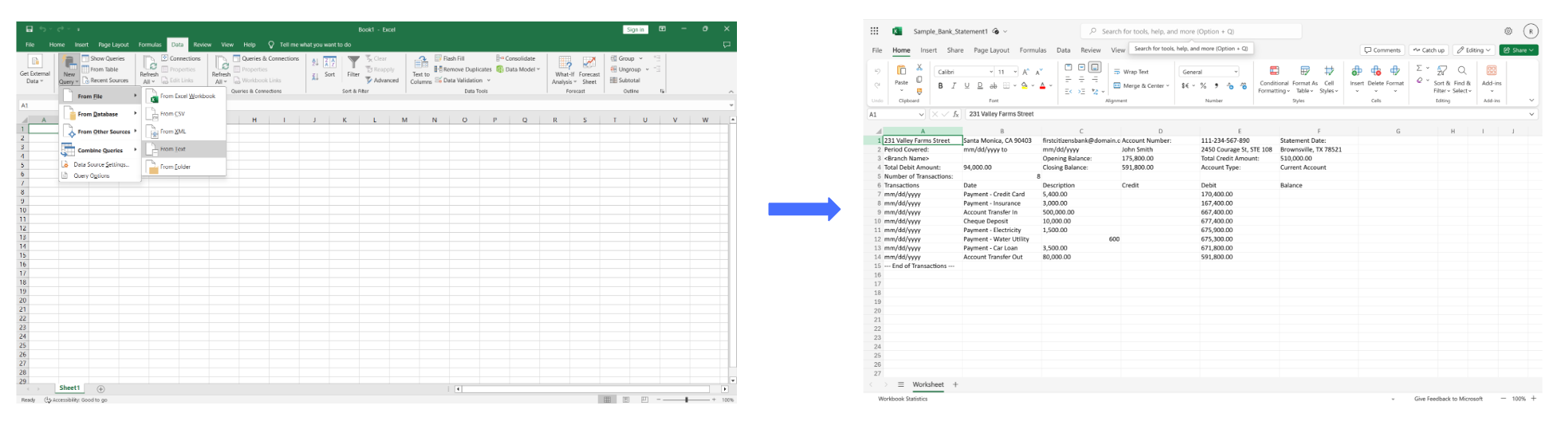Open Query Options entry

[x=100, y=175]
